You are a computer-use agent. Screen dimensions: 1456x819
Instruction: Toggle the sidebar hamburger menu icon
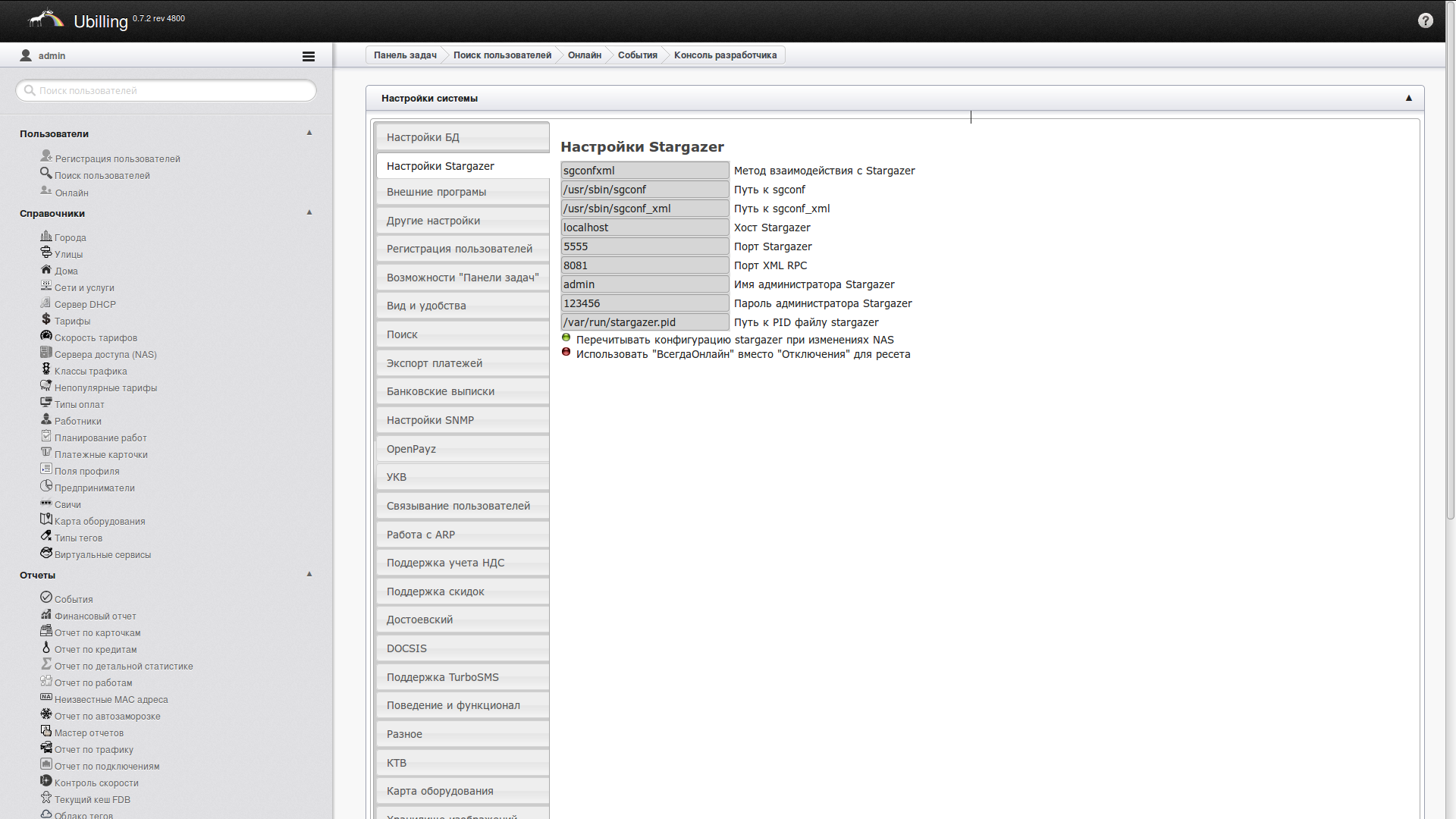pos(309,56)
